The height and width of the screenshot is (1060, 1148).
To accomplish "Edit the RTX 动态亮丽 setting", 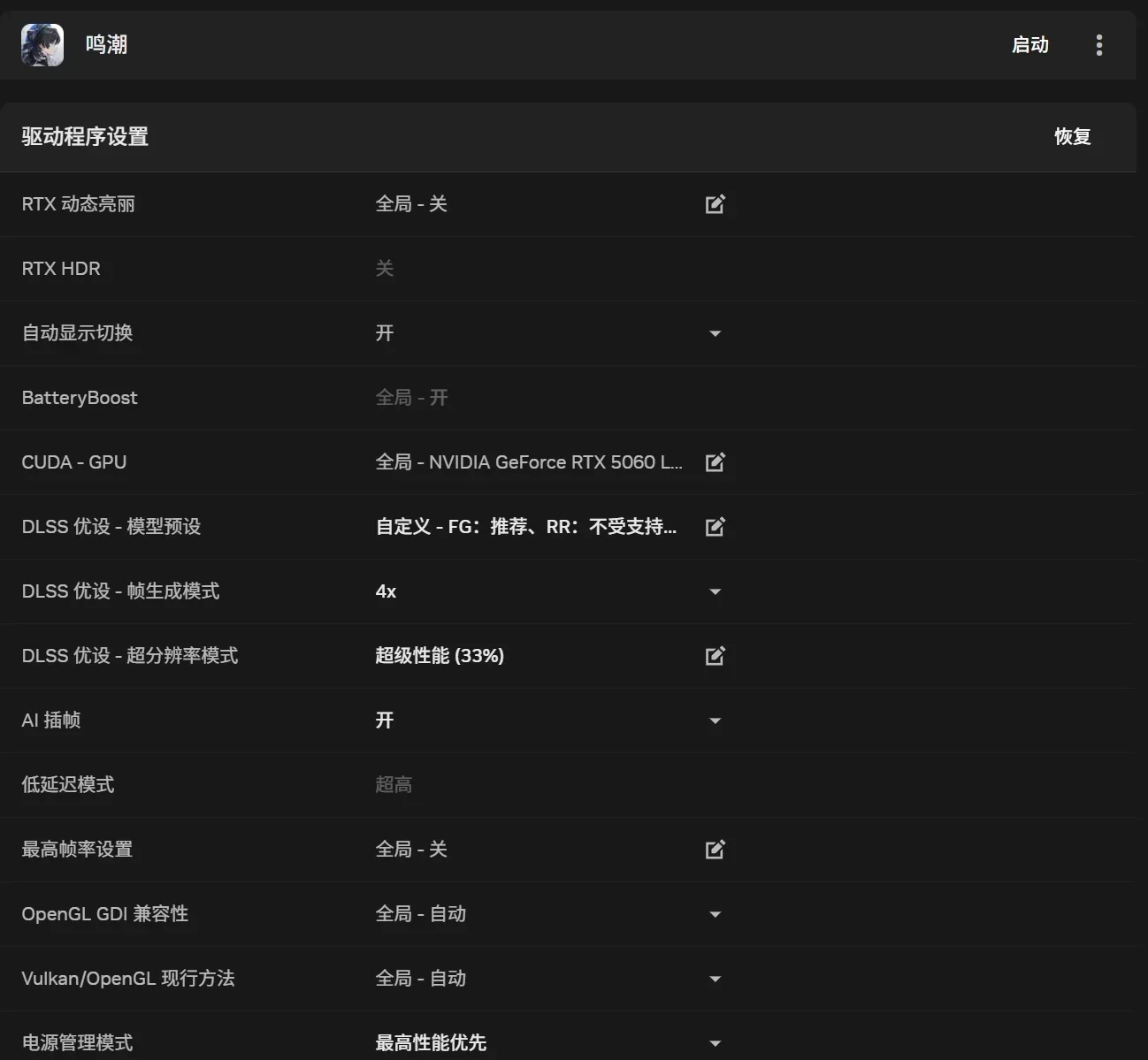I will tap(716, 204).
